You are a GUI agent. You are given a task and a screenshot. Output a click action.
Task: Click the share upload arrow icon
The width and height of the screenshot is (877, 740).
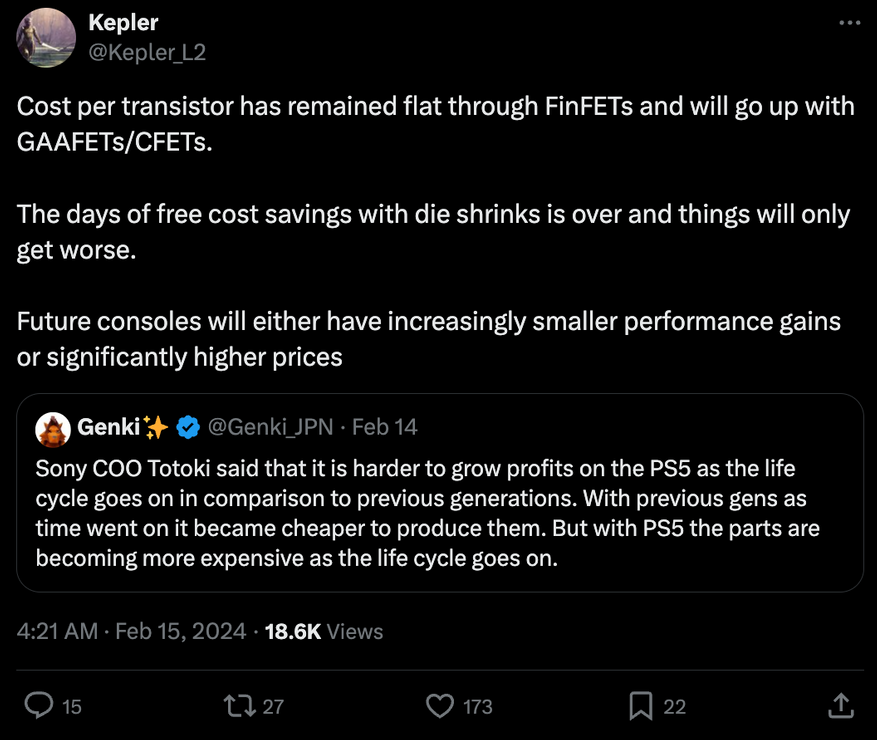pos(841,706)
